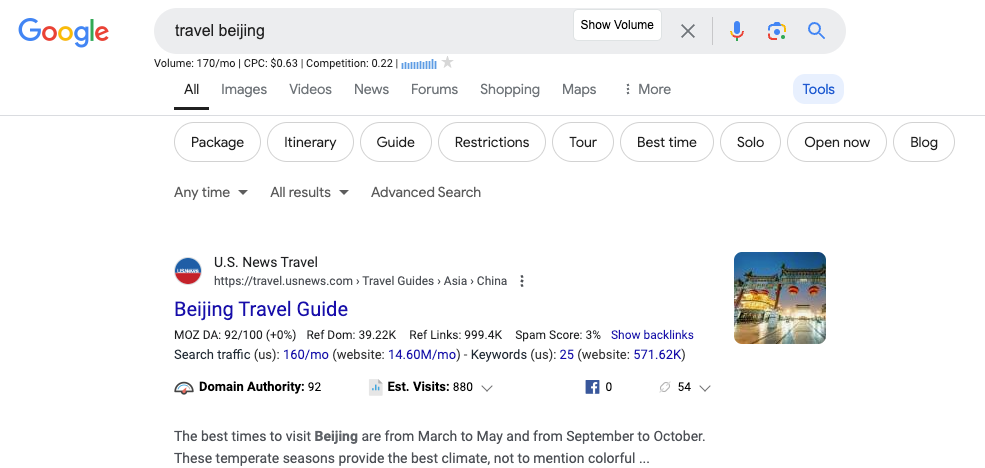This screenshot has width=985, height=468.
Task: Open the All results dropdown
Action: (x=310, y=192)
